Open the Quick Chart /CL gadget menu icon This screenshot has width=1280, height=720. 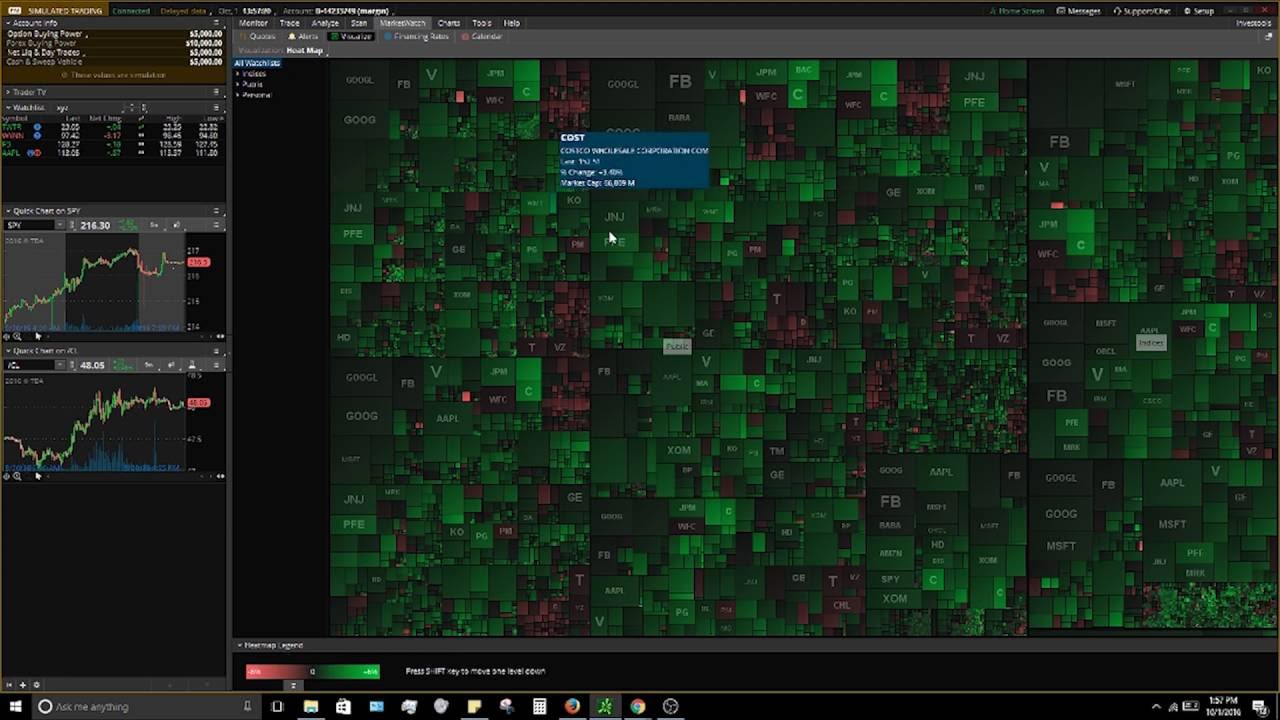click(x=216, y=351)
